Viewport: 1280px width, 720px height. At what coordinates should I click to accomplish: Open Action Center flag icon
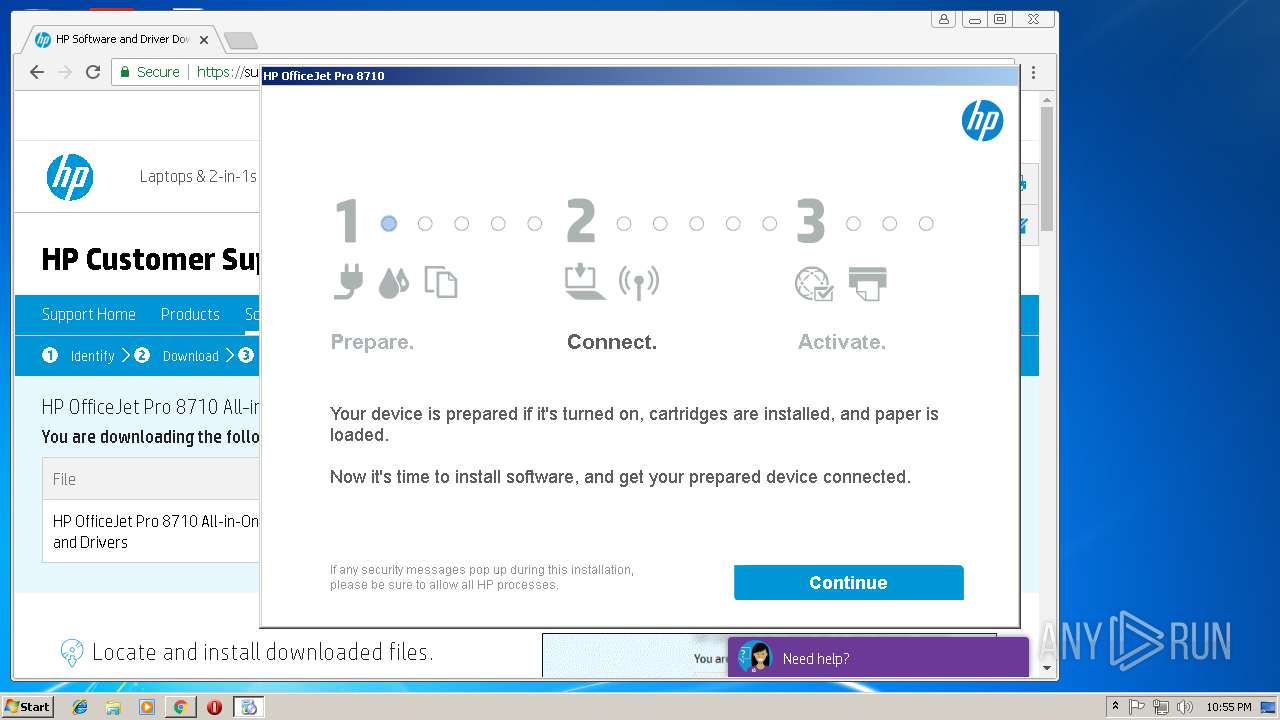coord(1137,707)
